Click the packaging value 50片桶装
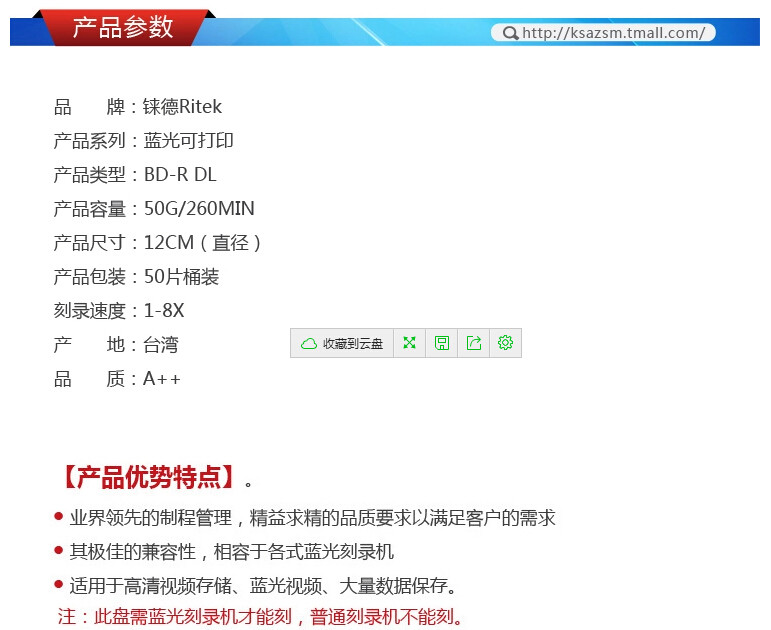This screenshot has height=630, width=771. [x=181, y=277]
